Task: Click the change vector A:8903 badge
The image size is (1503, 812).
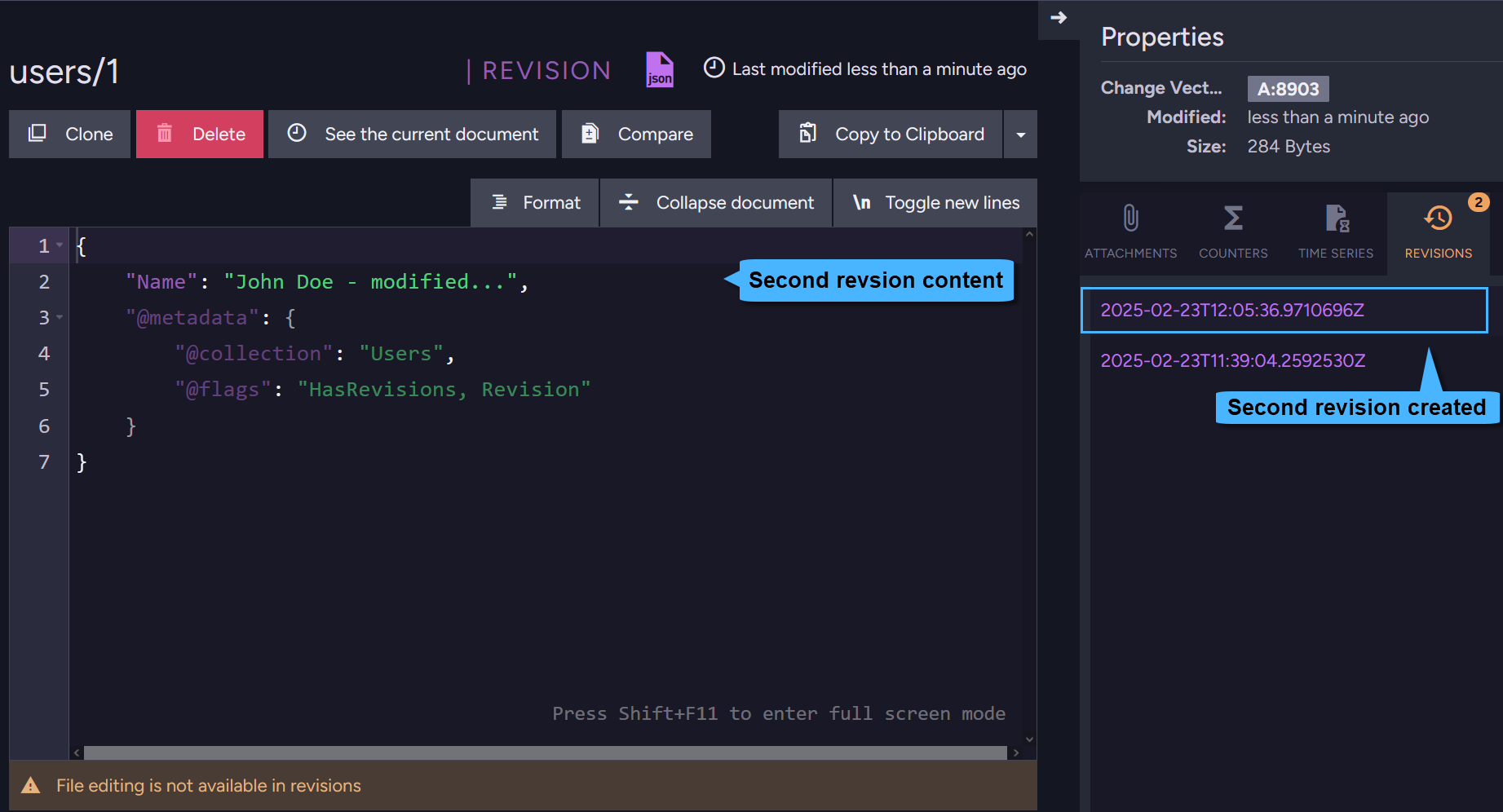Action: (1288, 89)
